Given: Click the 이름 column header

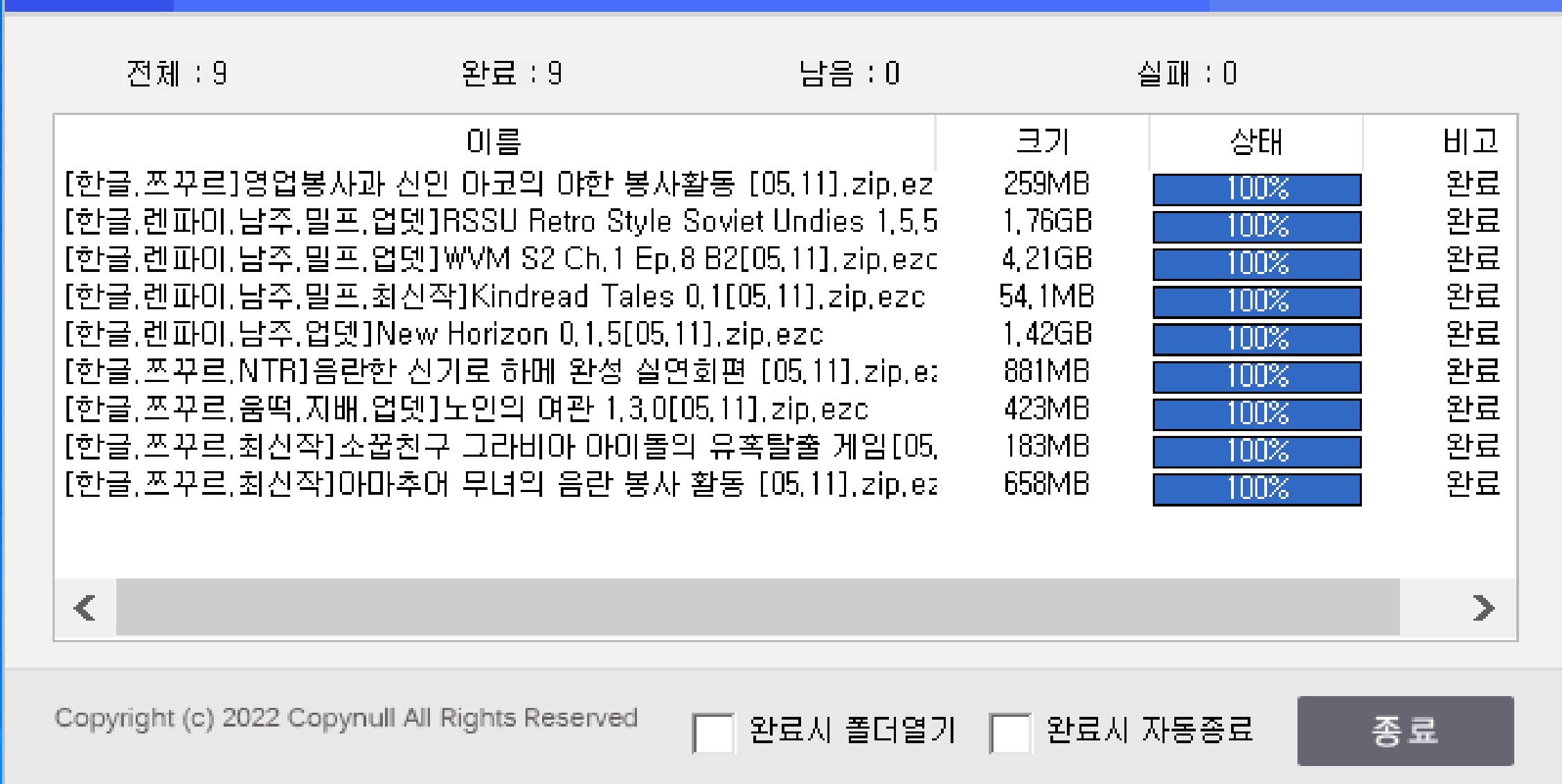Looking at the screenshot, I should (x=494, y=142).
